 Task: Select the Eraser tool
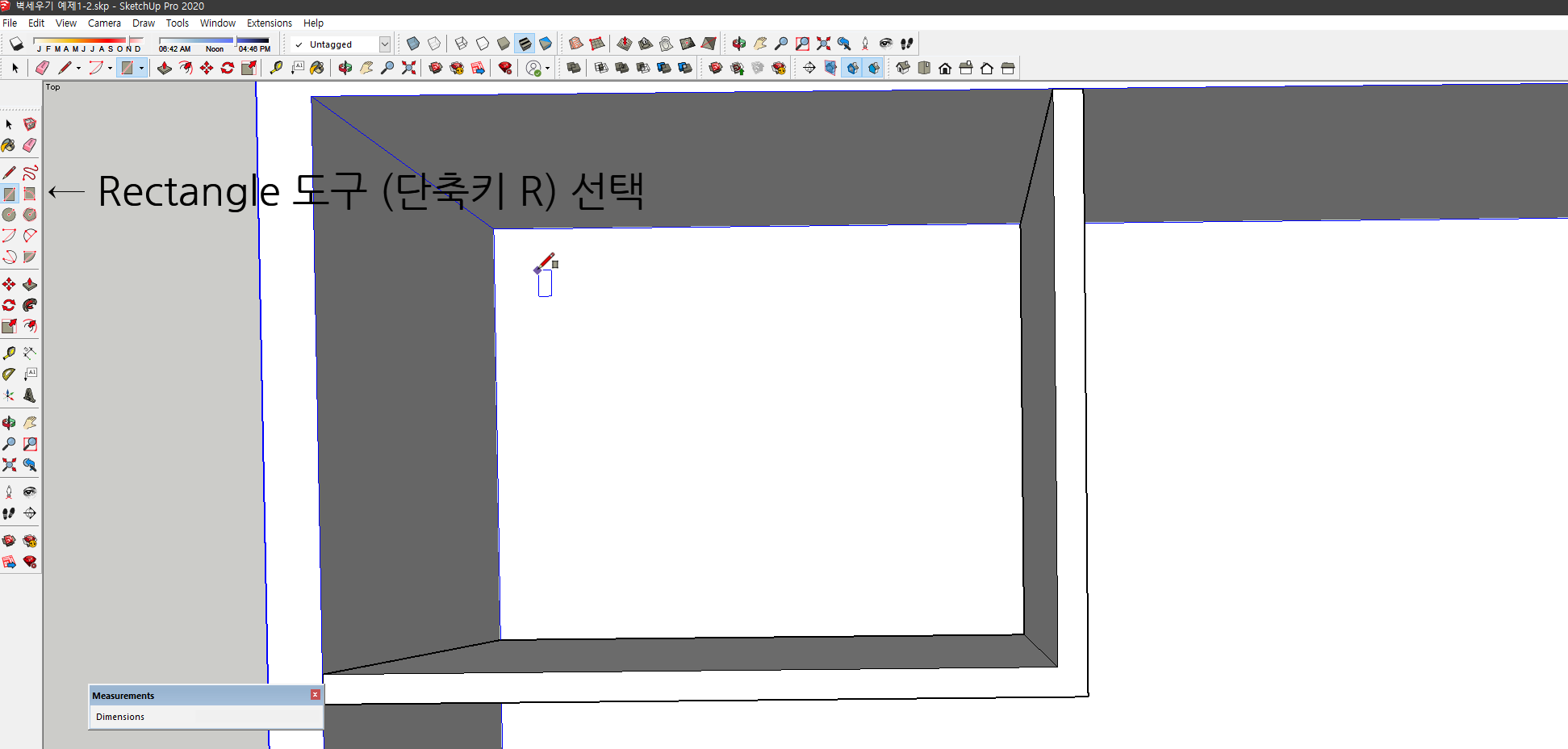[x=30, y=145]
